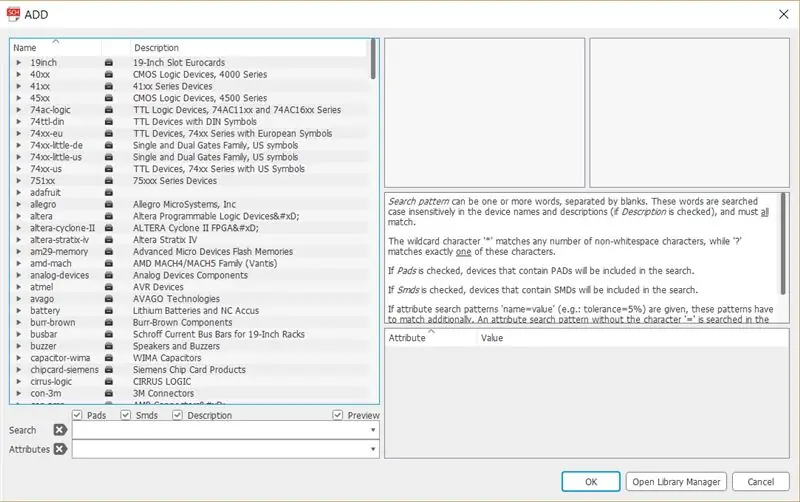
Task: Expand the 74ttl-din library tree
Action: (x=19, y=121)
